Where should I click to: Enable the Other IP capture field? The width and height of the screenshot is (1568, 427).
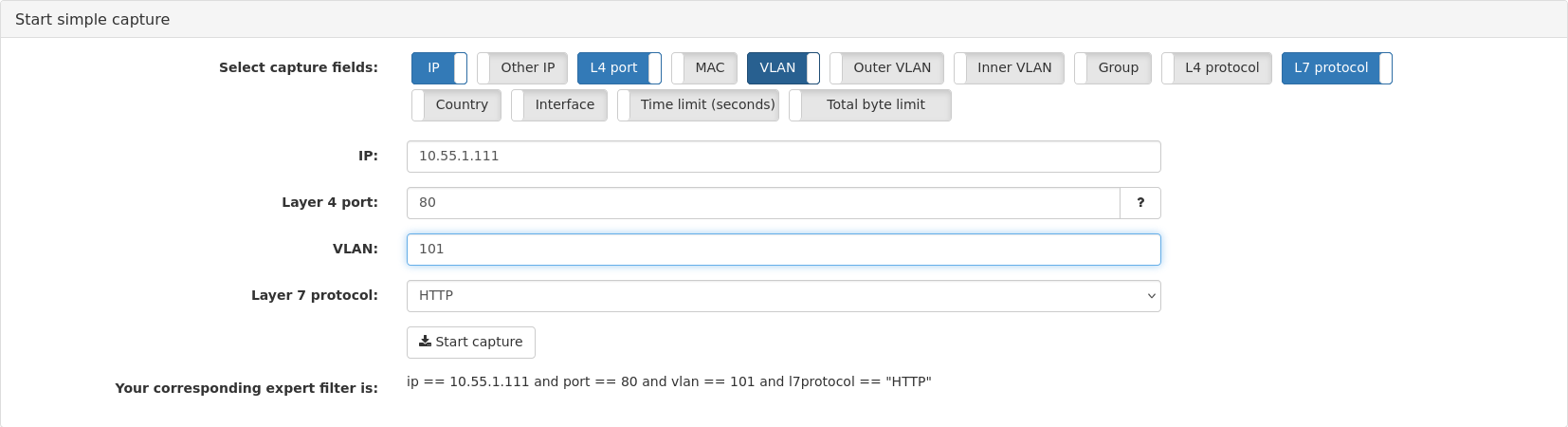[522, 68]
